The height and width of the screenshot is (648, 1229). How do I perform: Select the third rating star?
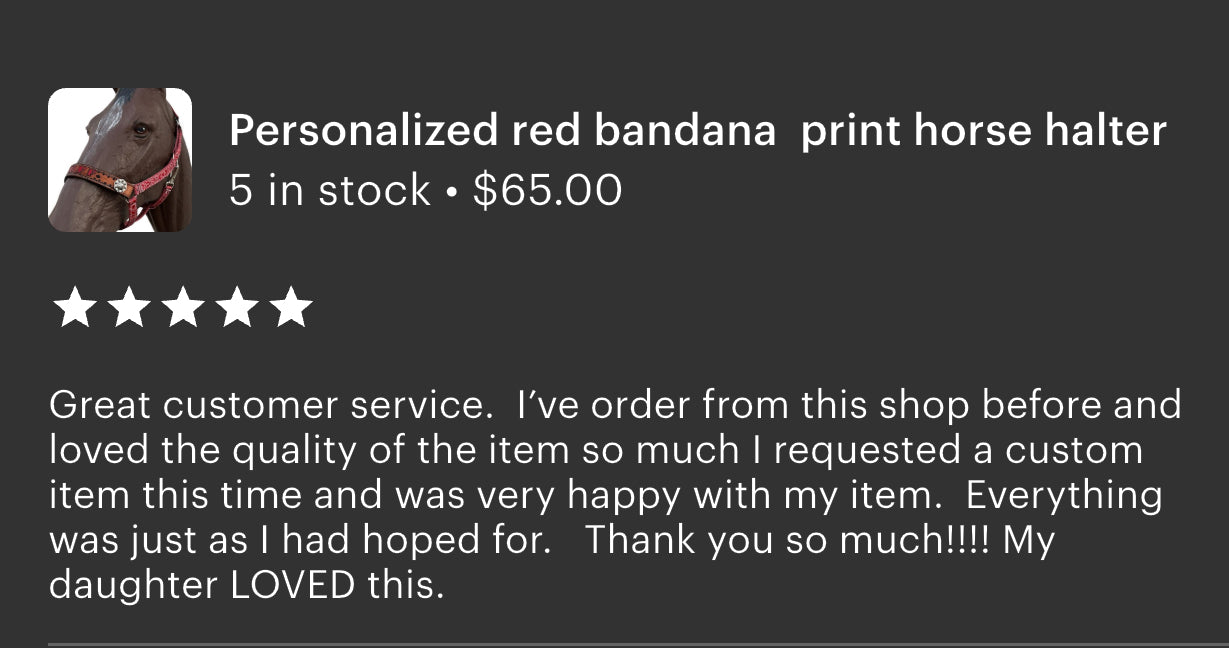coord(183,307)
